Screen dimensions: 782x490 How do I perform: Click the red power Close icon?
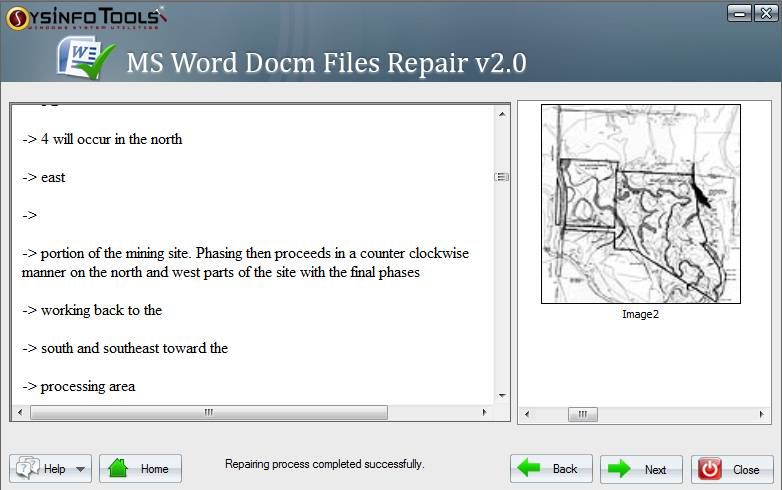point(710,469)
